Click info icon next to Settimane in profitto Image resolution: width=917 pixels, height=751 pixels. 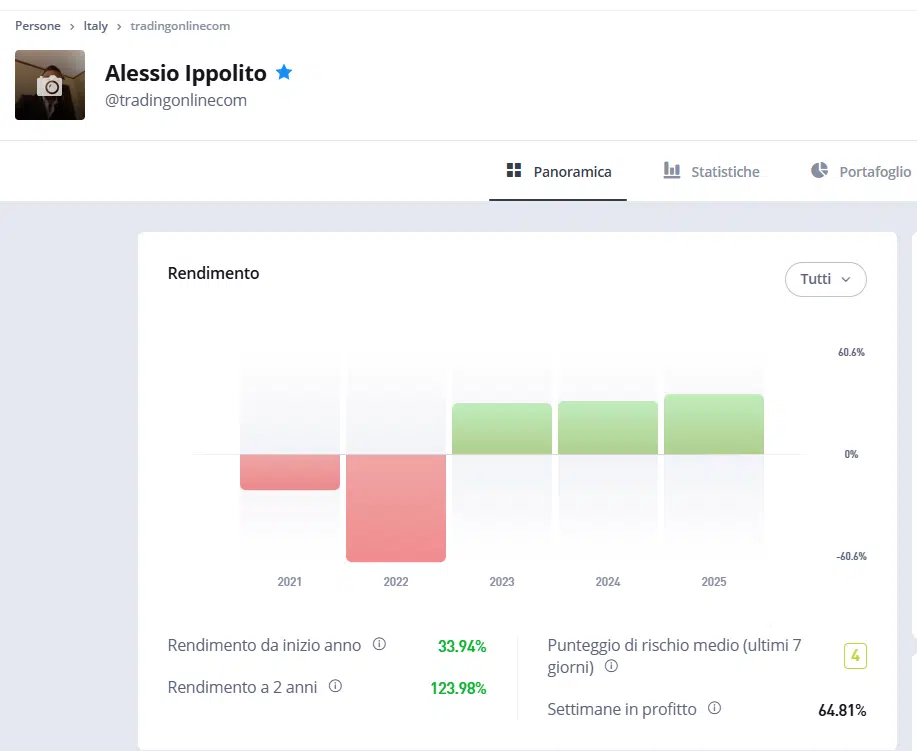(714, 707)
